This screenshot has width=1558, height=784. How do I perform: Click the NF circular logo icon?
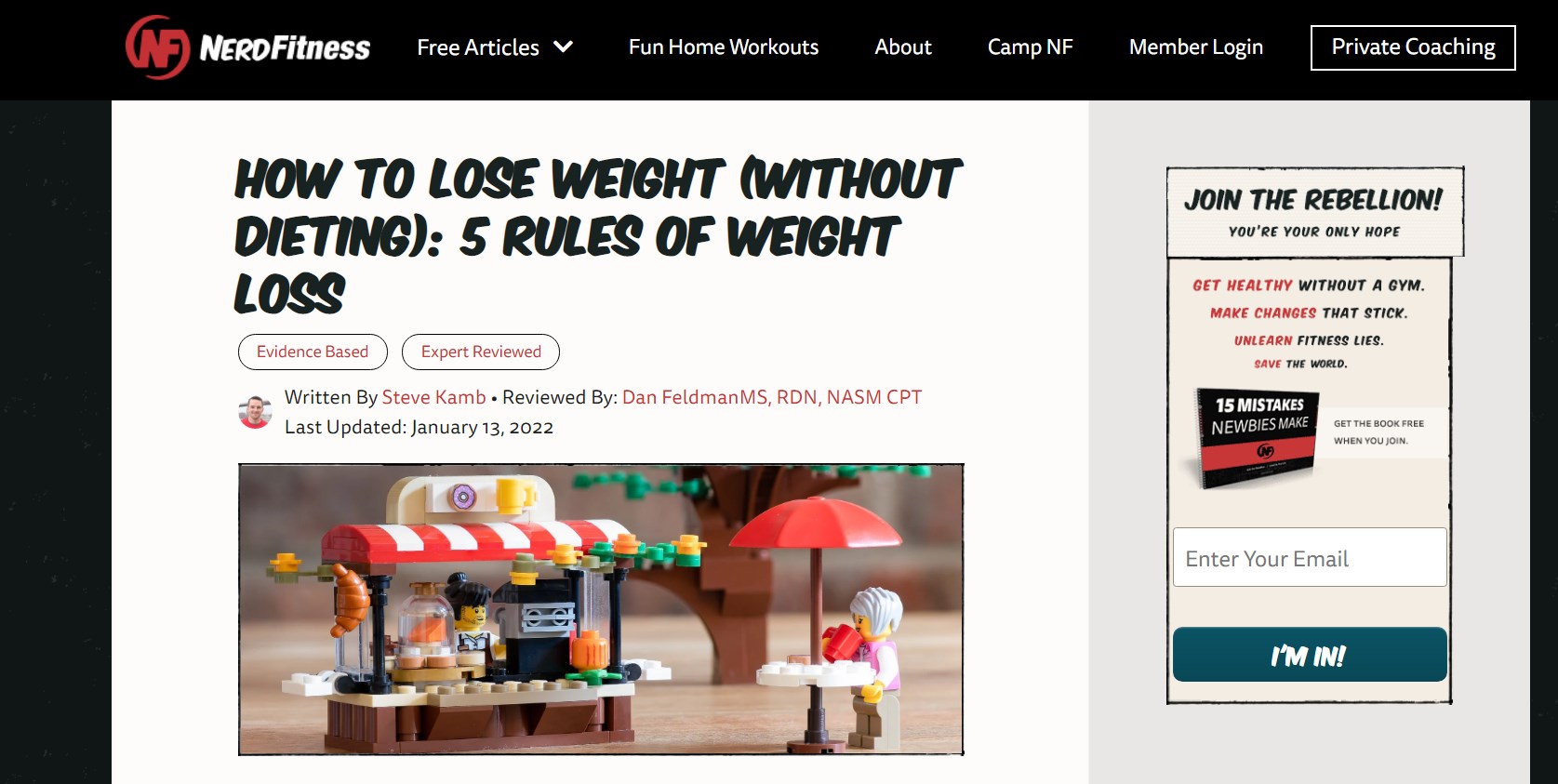pyautogui.click(x=157, y=47)
